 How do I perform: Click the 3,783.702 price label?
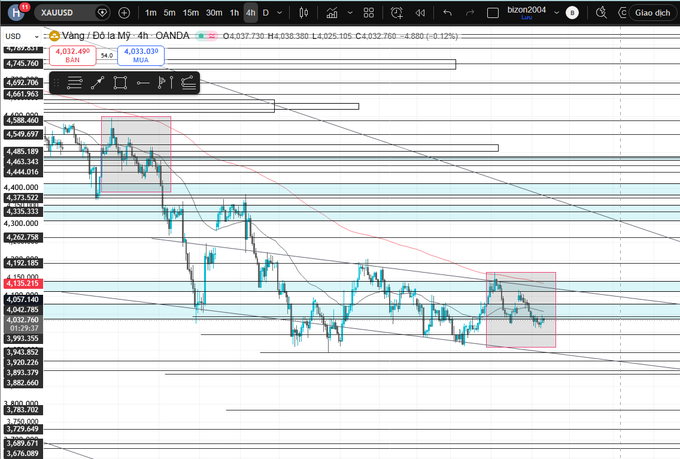23,410
